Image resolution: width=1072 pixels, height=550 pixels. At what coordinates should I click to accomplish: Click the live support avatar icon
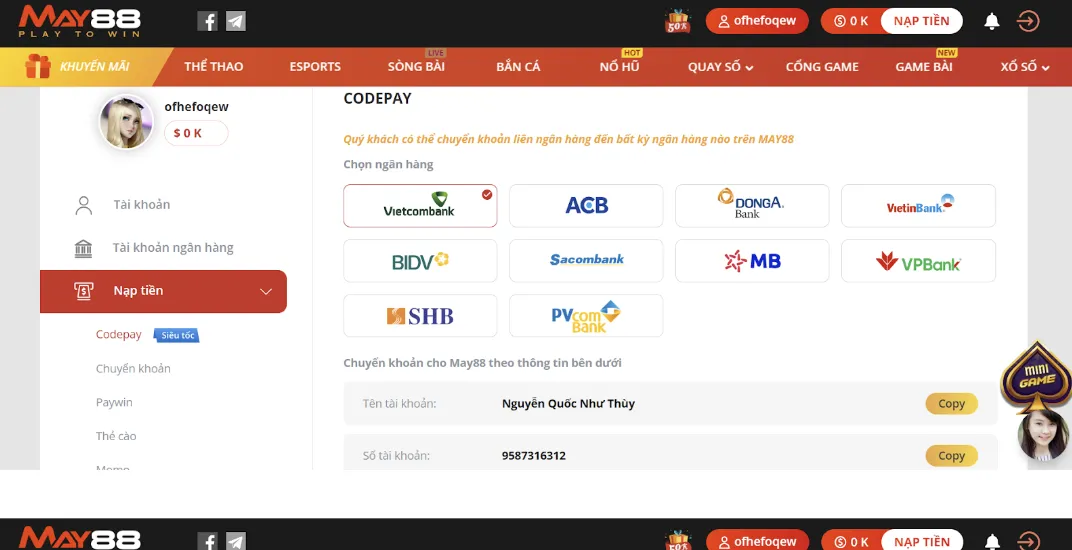click(1042, 435)
